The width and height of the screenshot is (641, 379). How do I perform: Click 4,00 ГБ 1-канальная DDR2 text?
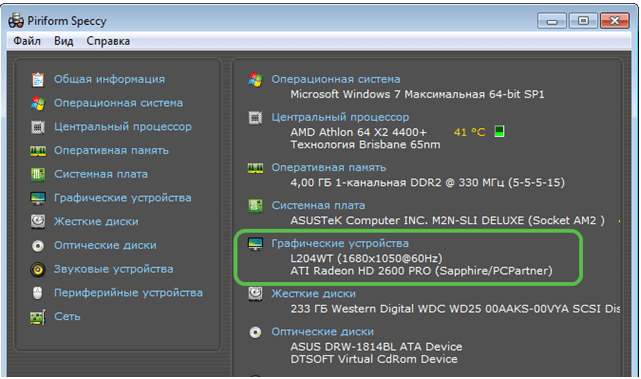point(428,182)
